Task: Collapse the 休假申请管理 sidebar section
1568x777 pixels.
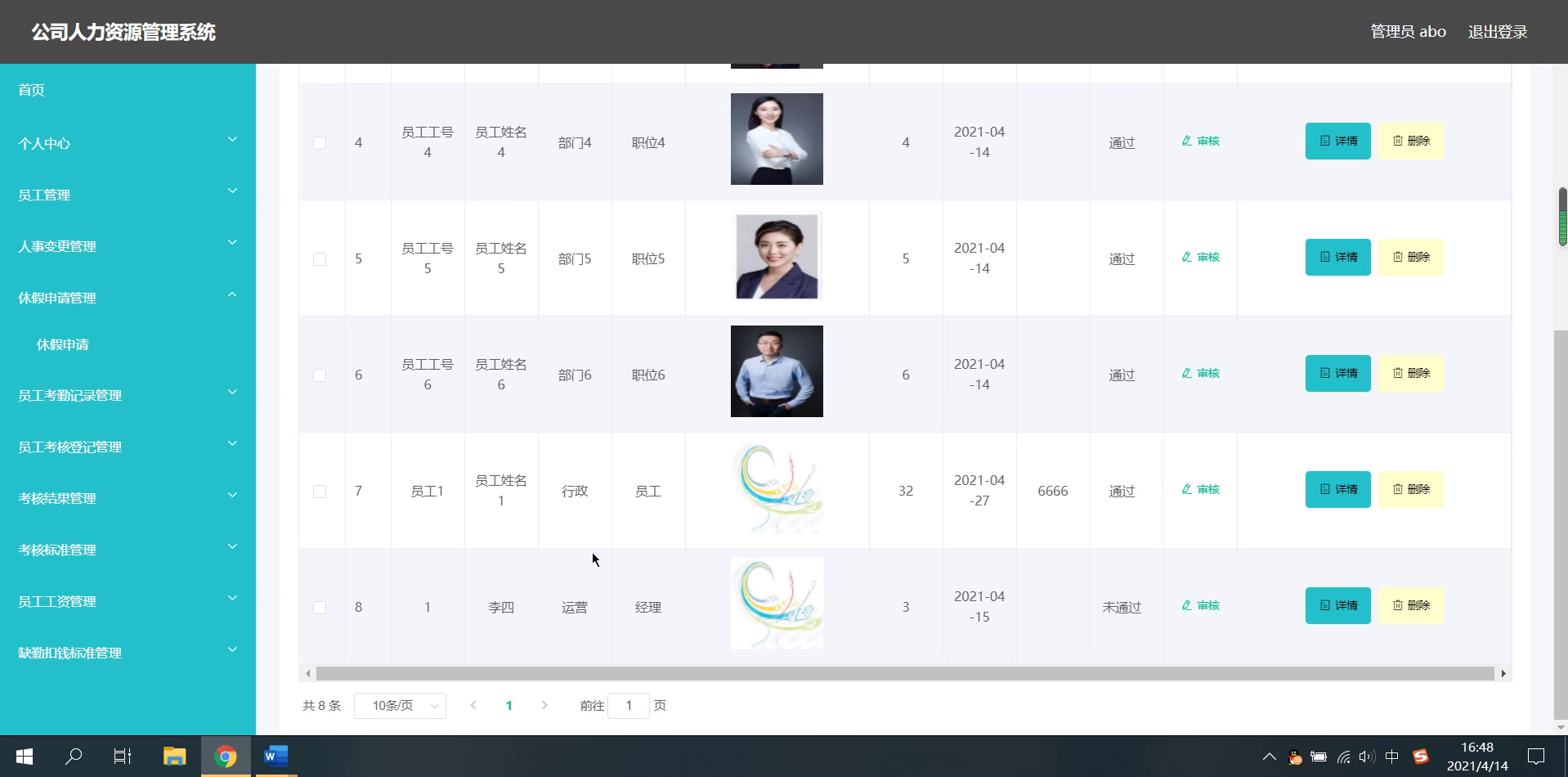Action: (x=128, y=298)
